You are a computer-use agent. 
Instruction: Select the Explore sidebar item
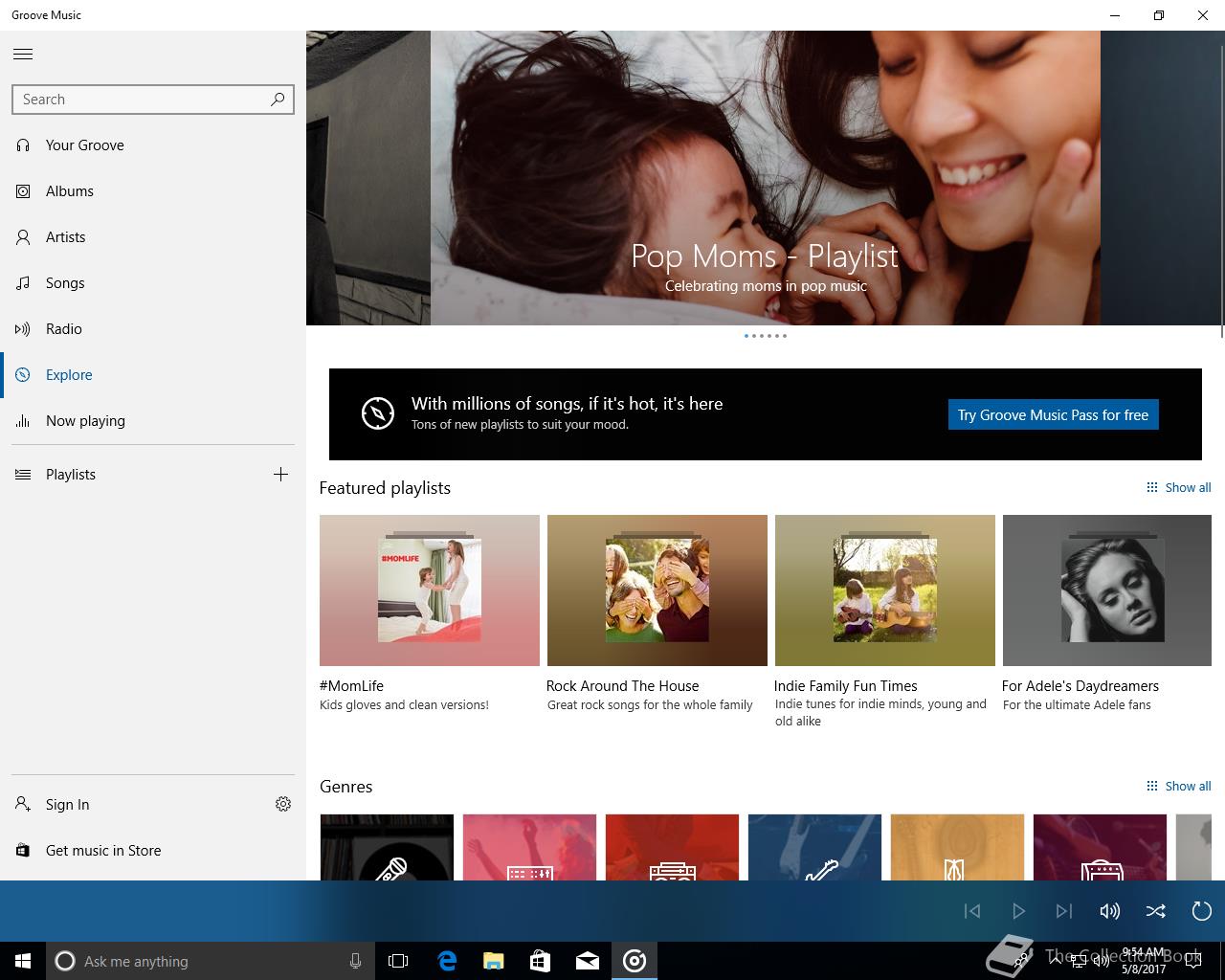click(x=153, y=375)
